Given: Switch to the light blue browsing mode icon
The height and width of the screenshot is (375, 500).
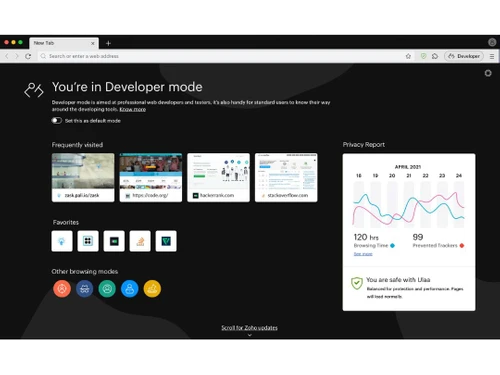Looking at the screenshot, I should coord(130,289).
